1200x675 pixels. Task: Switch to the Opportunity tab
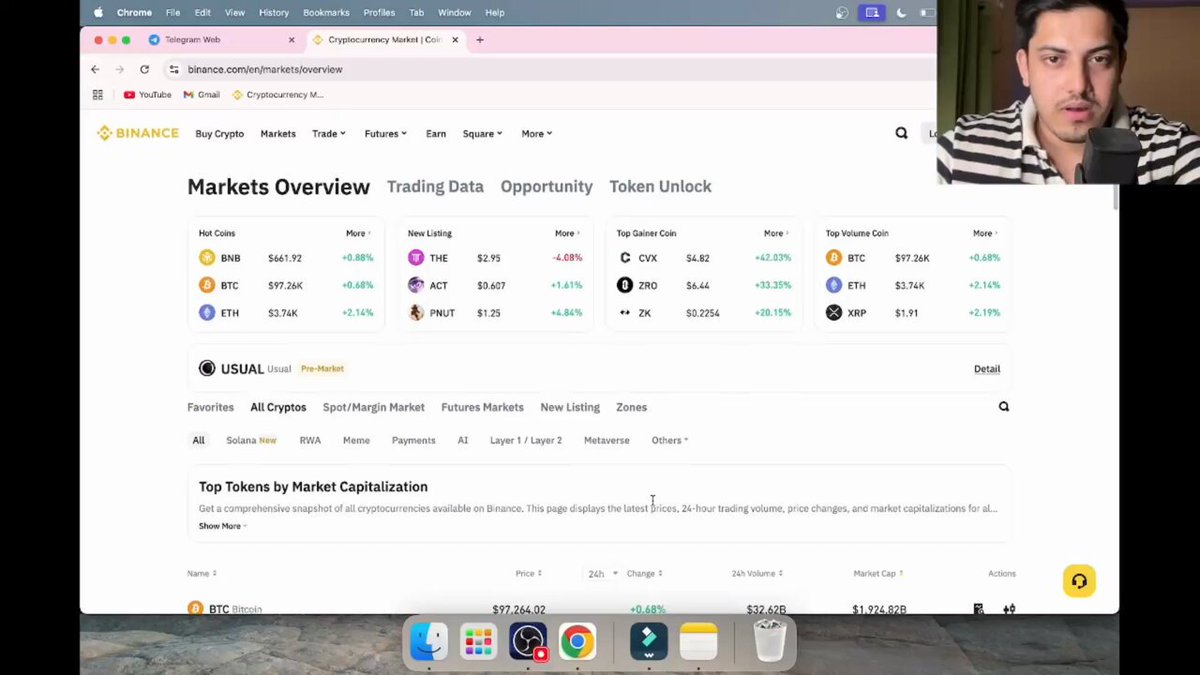pos(546,186)
